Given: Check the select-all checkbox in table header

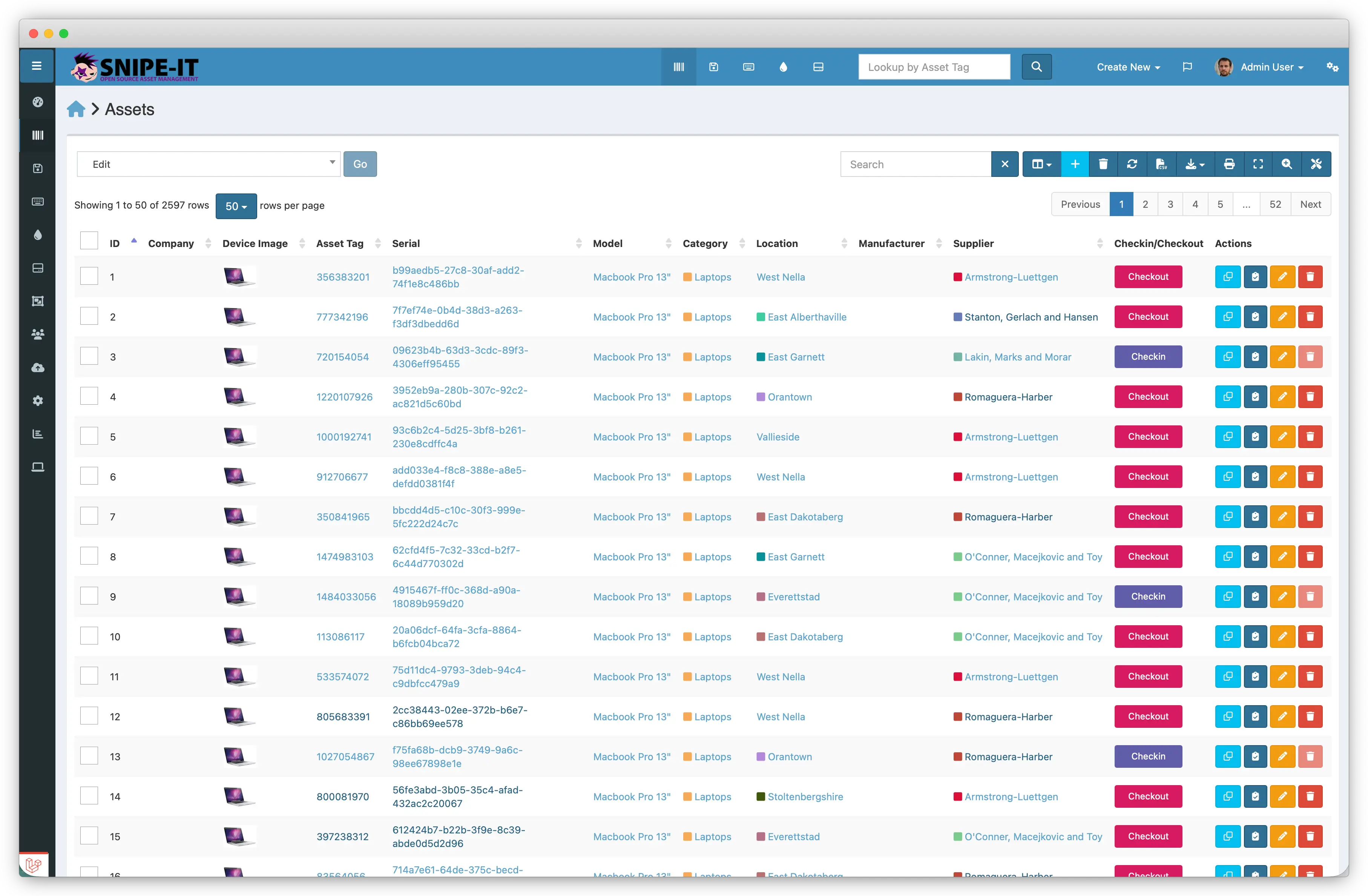Looking at the screenshot, I should tap(89, 241).
